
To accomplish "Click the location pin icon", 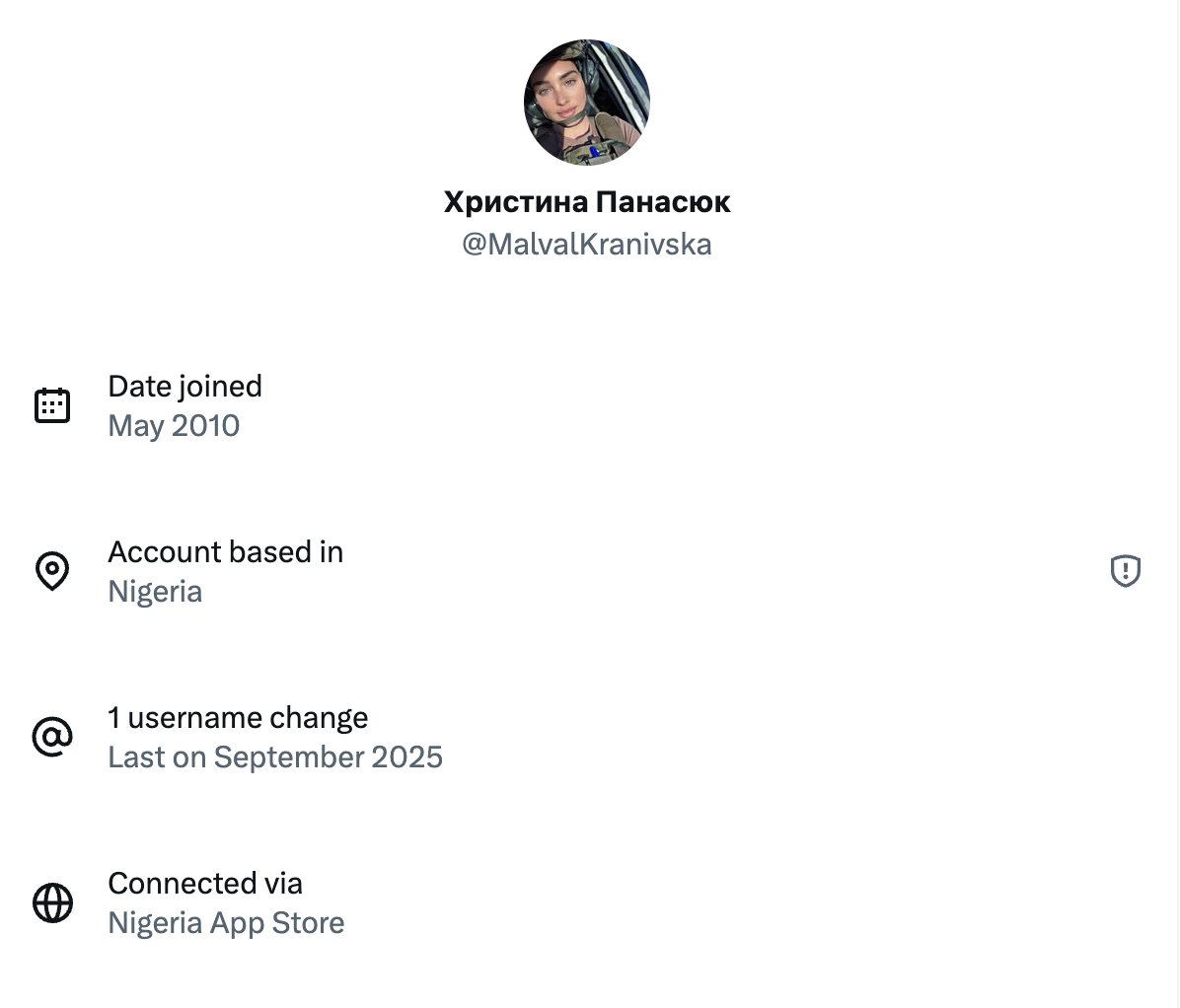I will pos(52,571).
